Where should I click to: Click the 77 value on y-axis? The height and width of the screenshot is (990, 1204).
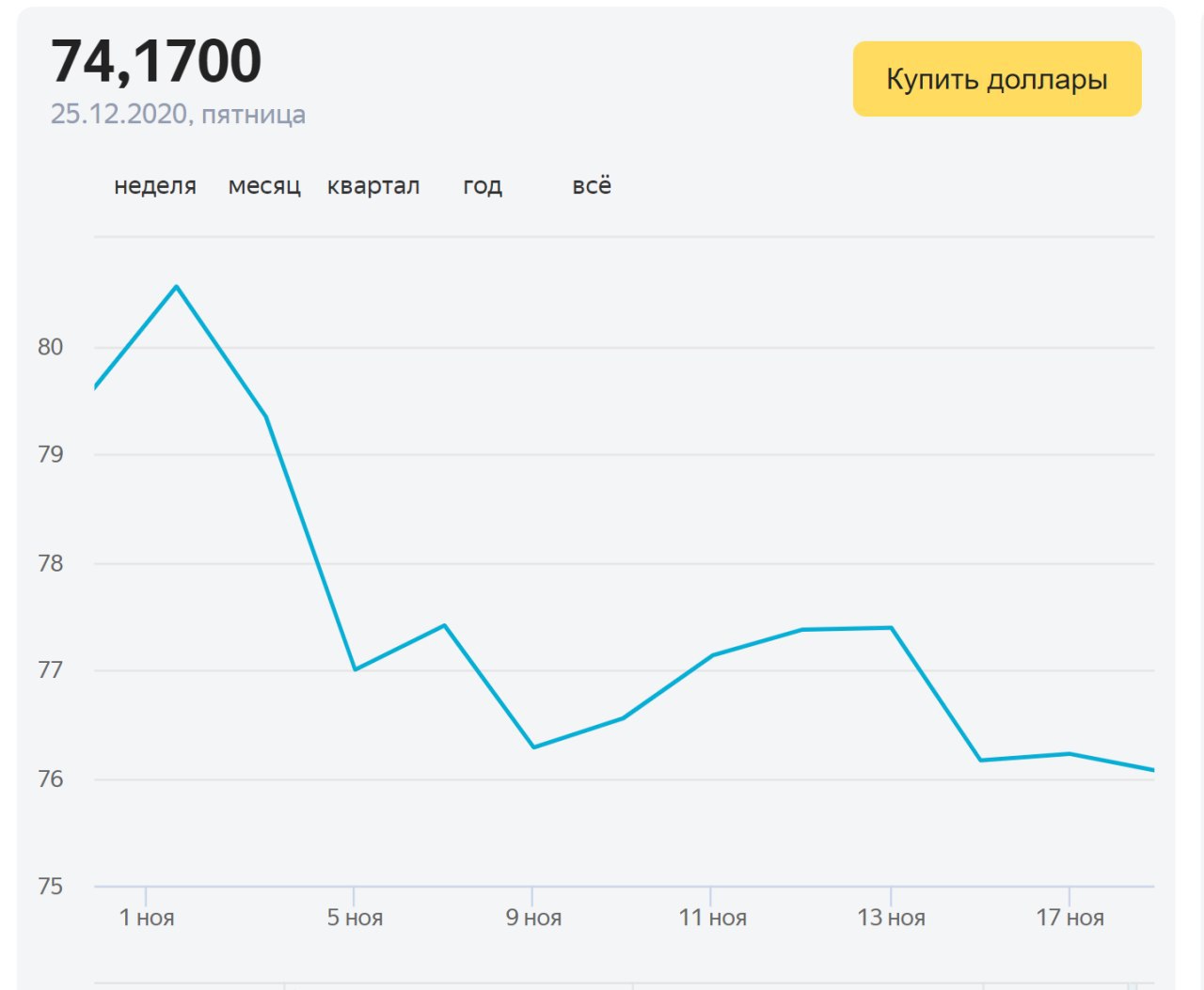tap(51, 670)
